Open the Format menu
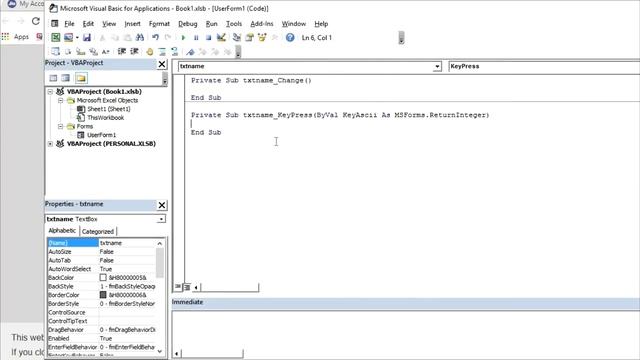This screenshot has height=360, width=640. point(159,24)
